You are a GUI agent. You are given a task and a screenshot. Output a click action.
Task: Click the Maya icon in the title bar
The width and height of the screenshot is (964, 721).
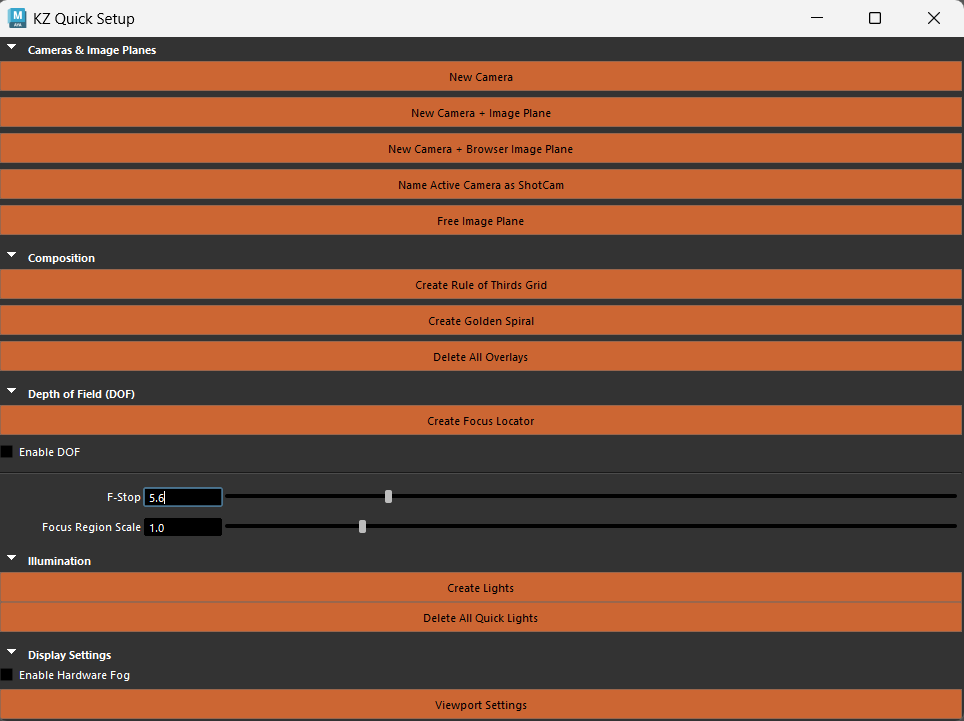(x=17, y=18)
